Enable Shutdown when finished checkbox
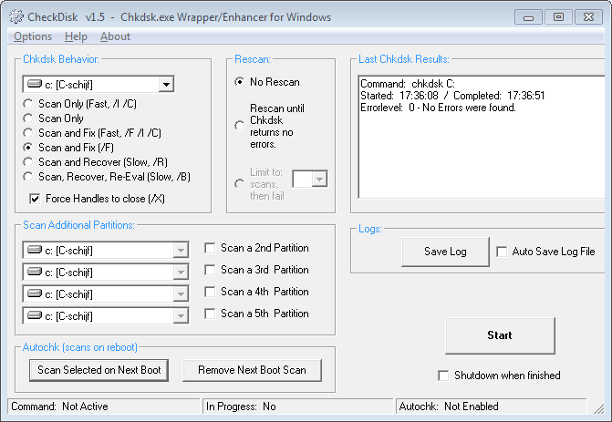 (x=443, y=376)
